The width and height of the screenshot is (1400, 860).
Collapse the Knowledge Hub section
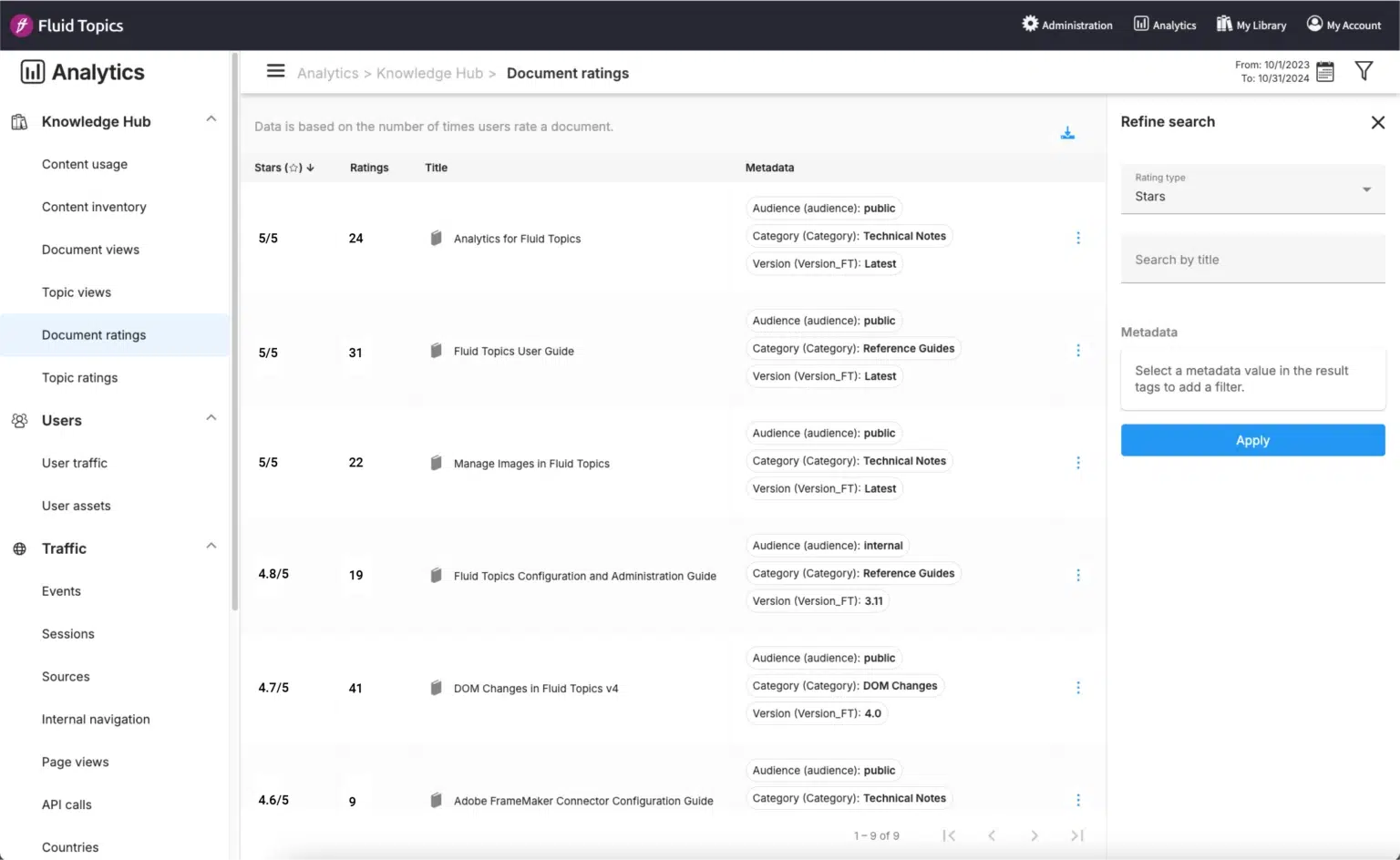pos(211,119)
